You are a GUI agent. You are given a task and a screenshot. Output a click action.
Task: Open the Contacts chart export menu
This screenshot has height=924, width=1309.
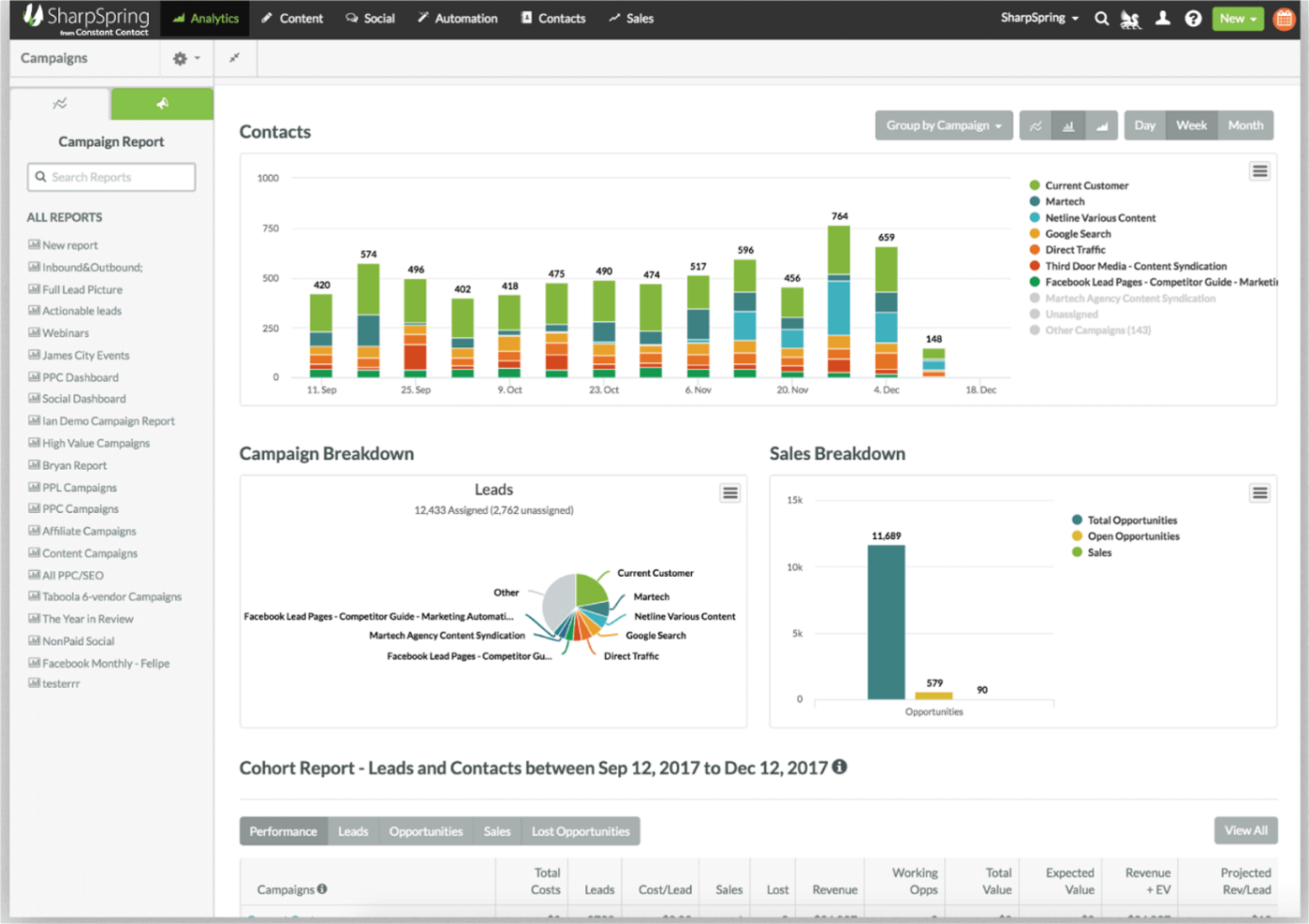pos(1259,170)
